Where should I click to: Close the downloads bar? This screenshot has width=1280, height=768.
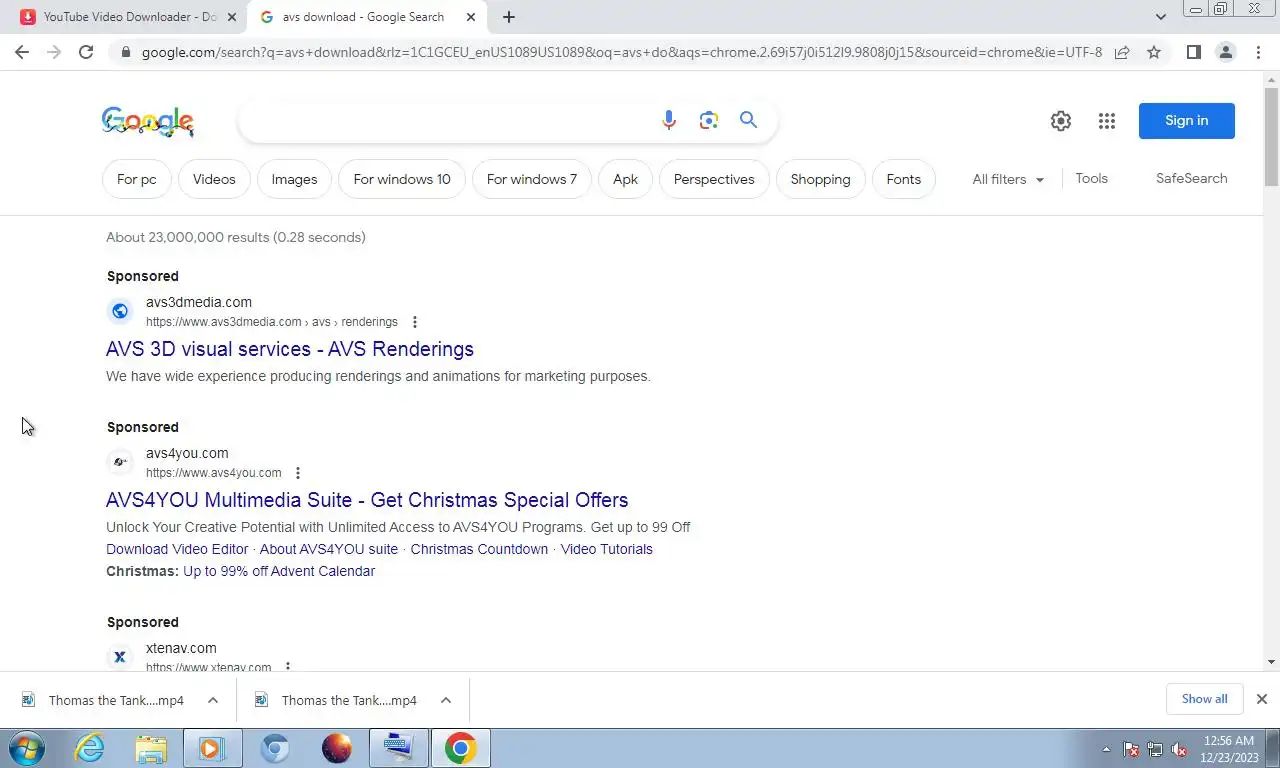[x=1261, y=699]
